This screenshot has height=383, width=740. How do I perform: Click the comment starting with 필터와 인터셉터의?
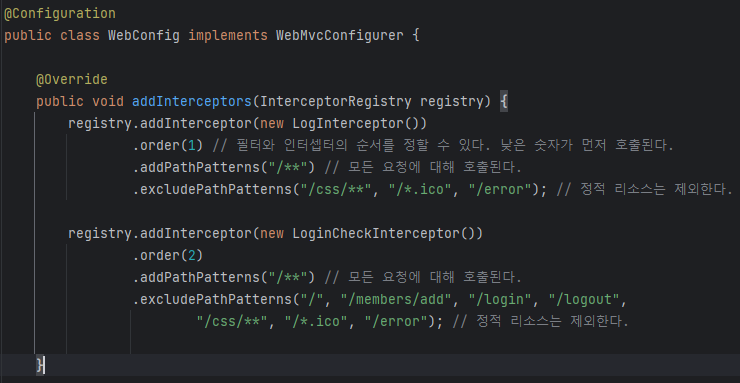tap(443, 146)
